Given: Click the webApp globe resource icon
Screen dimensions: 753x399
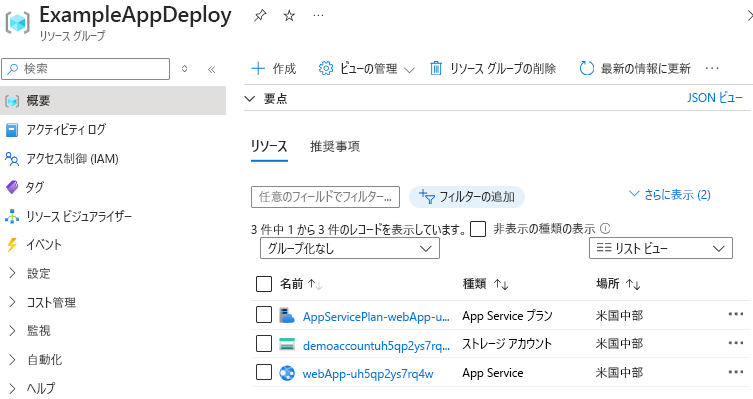Looking at the screenshot, I should click(287, 373).
